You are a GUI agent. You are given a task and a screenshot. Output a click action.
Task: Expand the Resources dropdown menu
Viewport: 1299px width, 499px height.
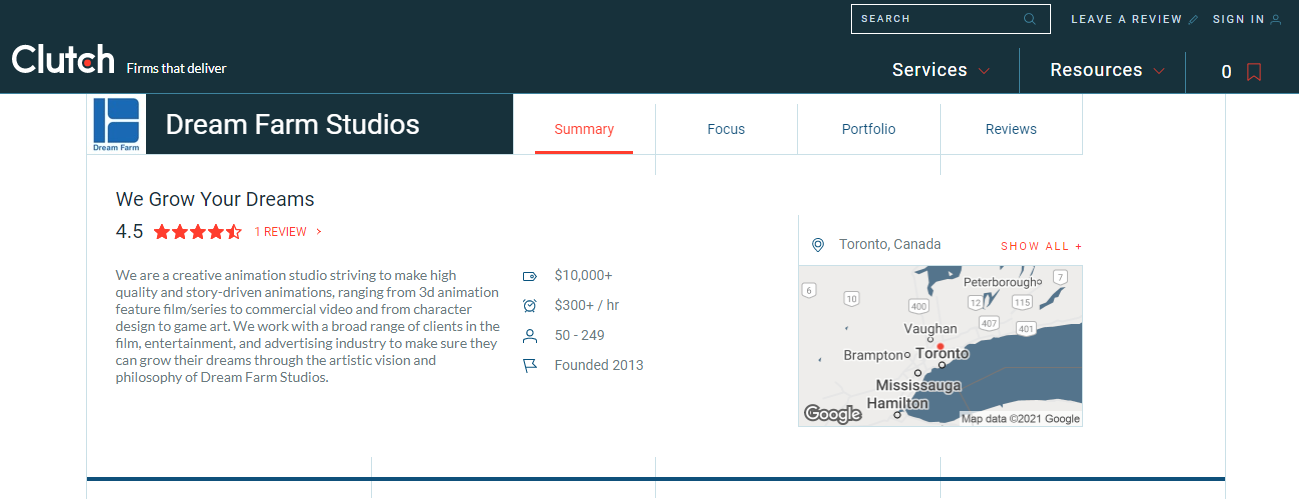click(1107, 71)
